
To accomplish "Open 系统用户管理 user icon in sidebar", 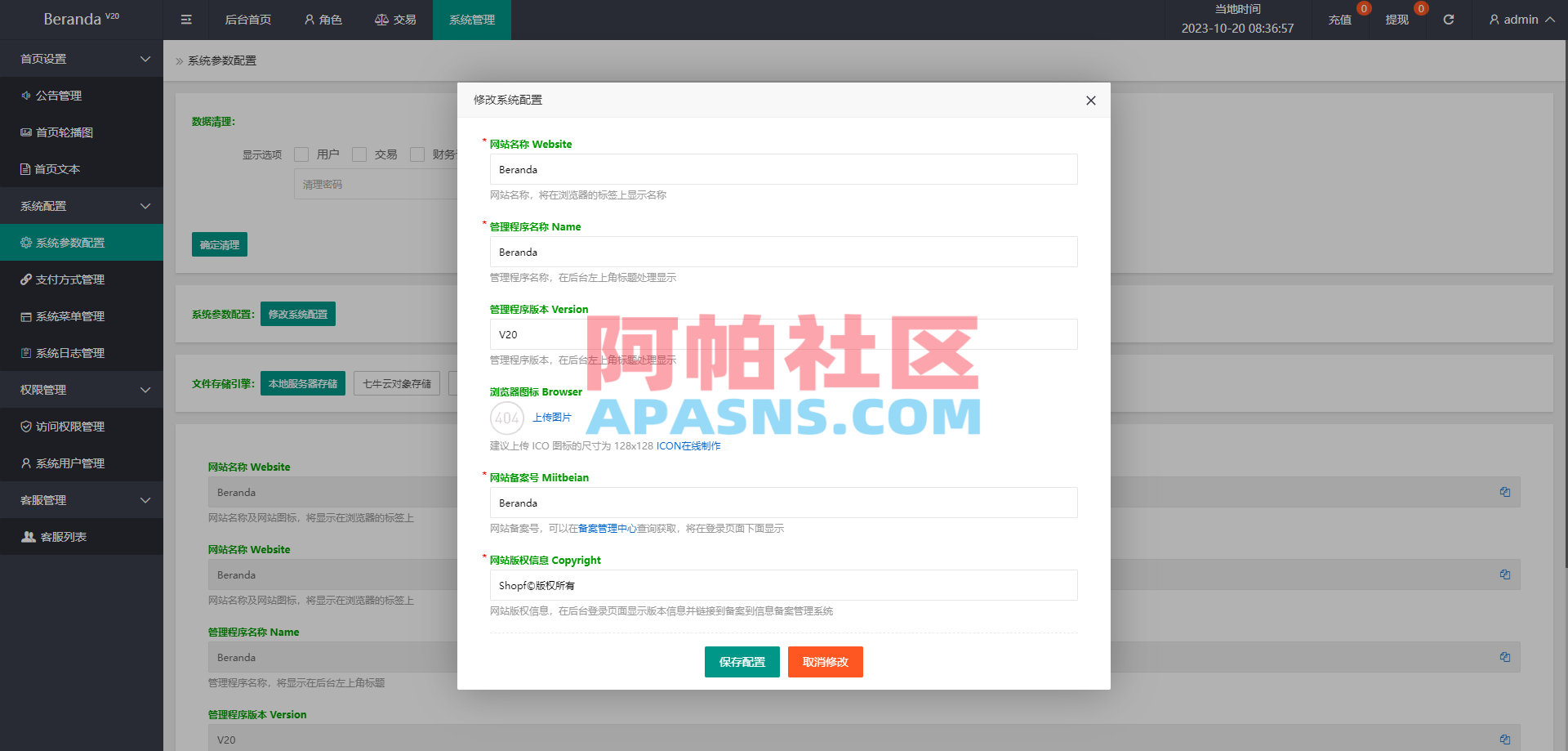I will (24, 463).
